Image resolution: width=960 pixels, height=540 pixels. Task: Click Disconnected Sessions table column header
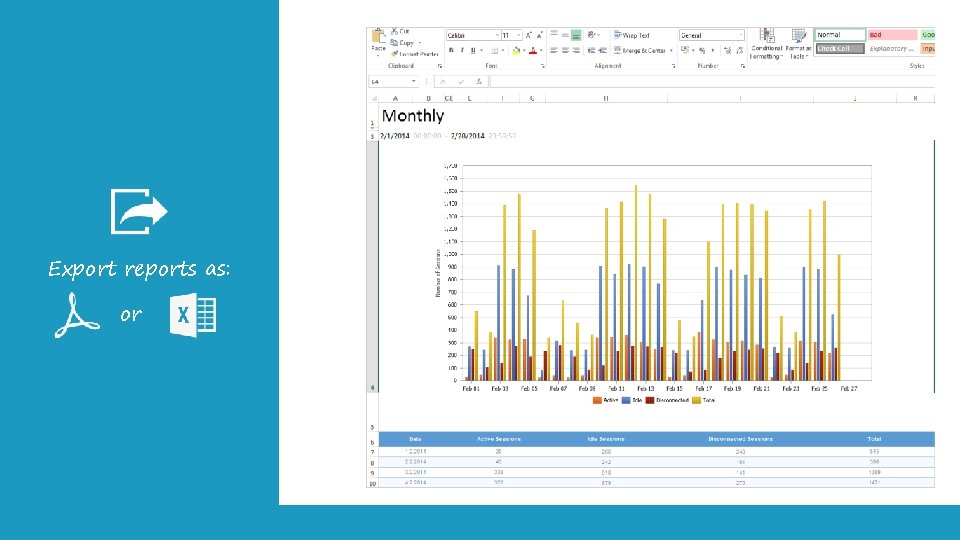tap(740, 439)
